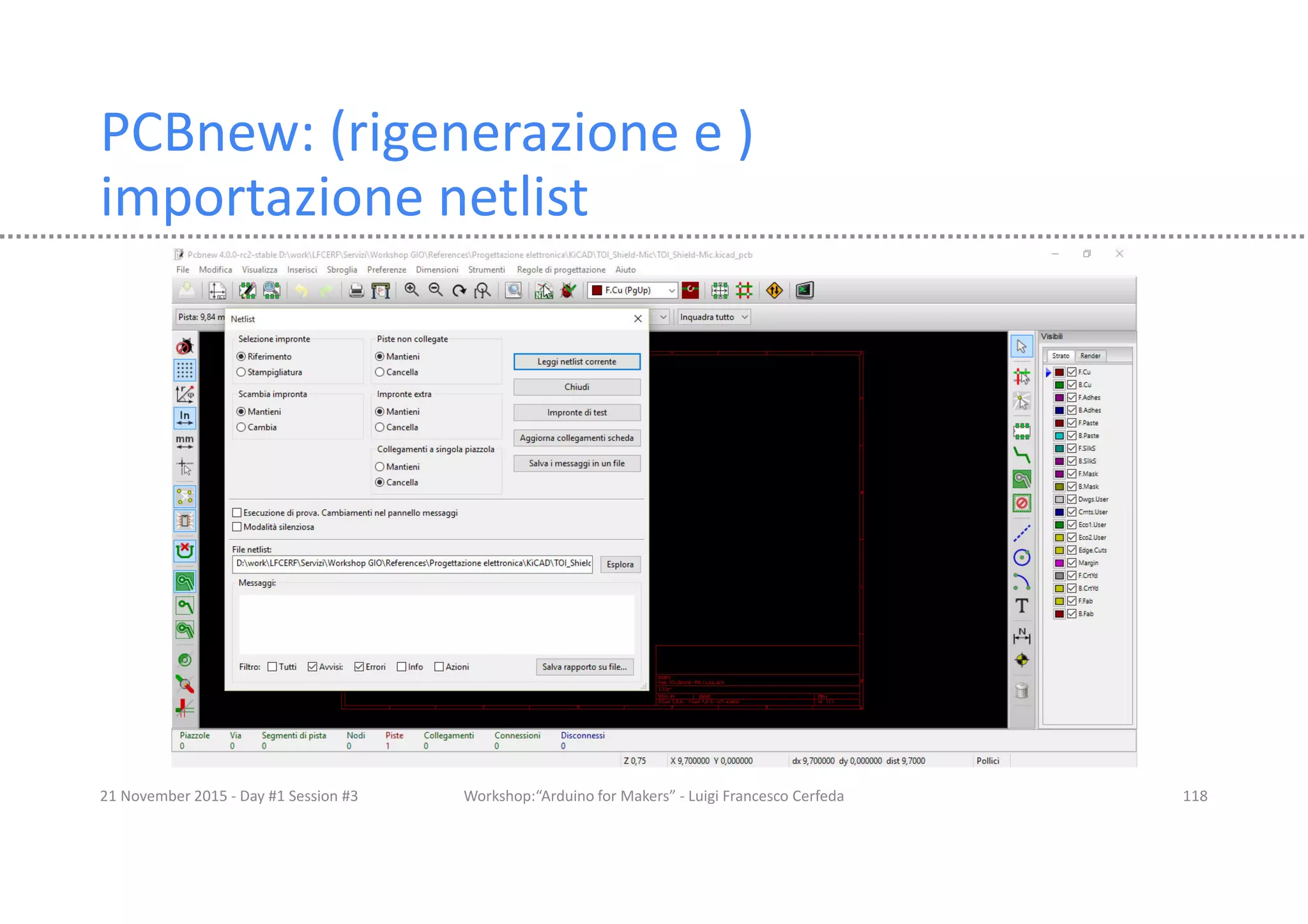Viewport: 1308px width, 924px height.
Task: Click the DRC ladybug icon in toolbar
Action: (x=568, y=291)
